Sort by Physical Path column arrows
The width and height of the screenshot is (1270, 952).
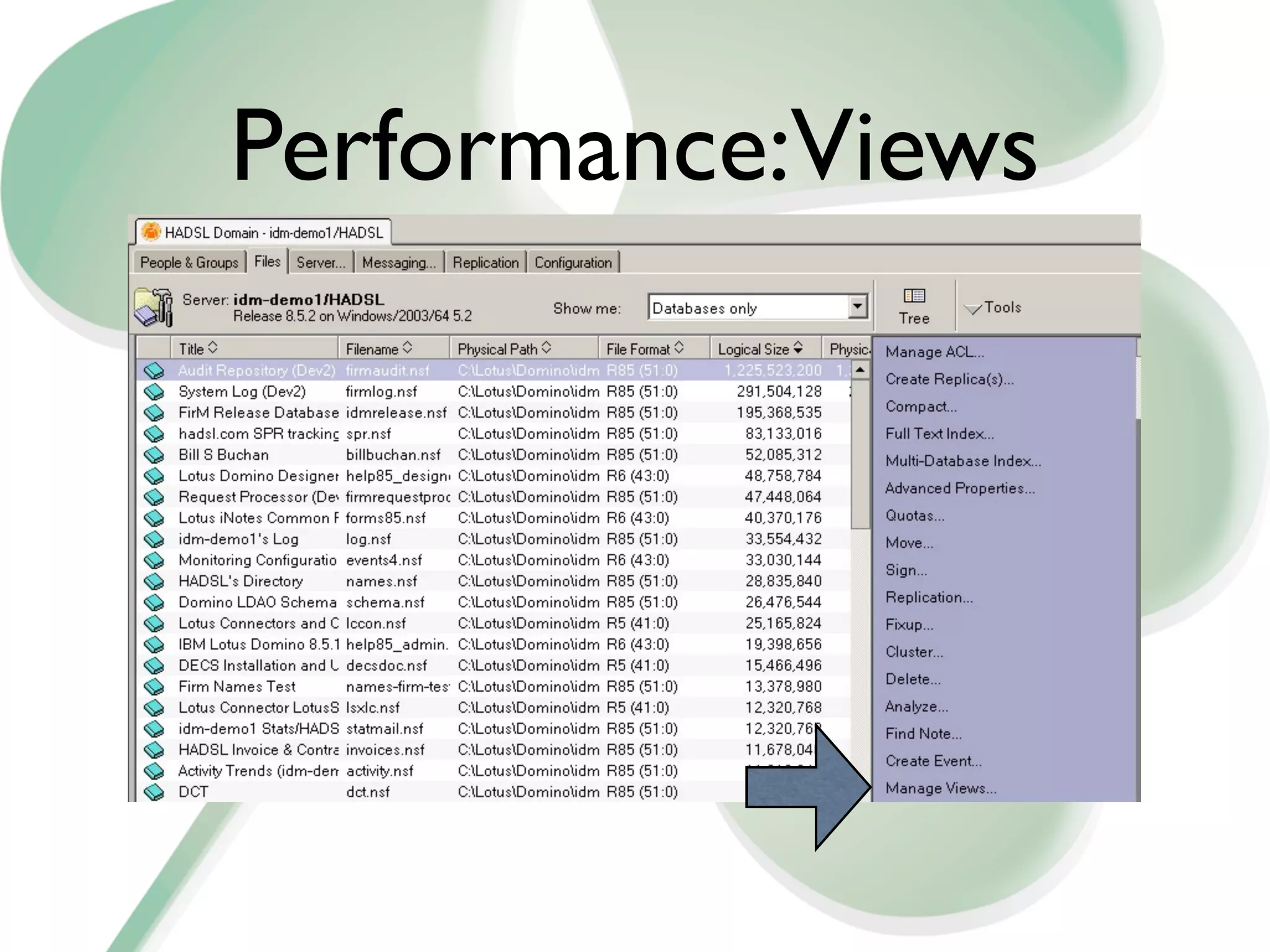point(546,348)
